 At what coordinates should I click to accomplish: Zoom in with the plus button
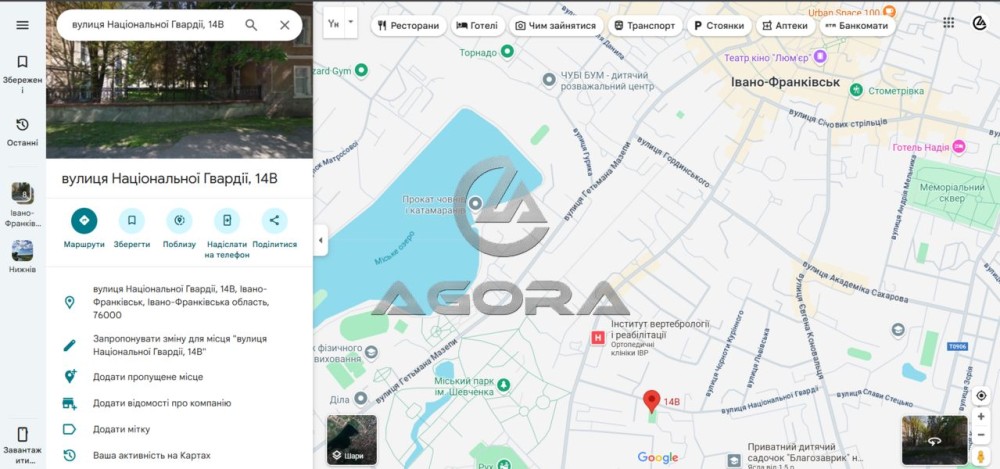click(981, 417)
